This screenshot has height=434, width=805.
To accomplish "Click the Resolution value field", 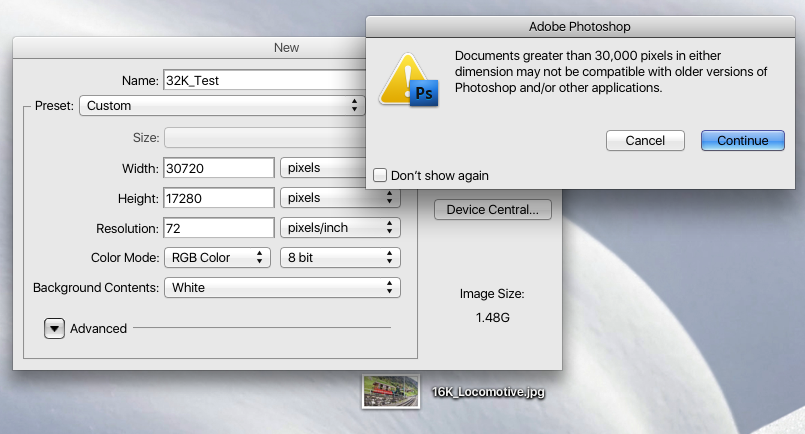I will [x=219, y=228].
